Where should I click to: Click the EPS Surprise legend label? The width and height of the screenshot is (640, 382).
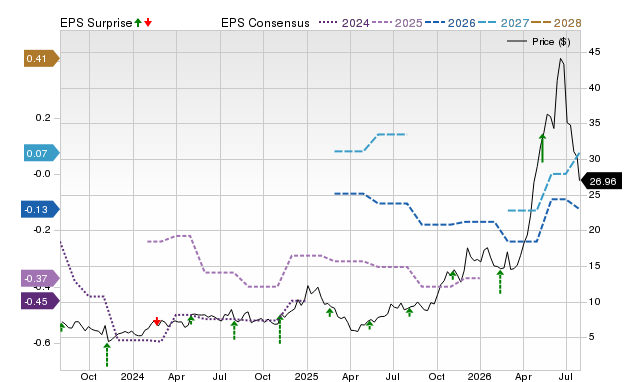pyautogui.click(x=96, y=23)
